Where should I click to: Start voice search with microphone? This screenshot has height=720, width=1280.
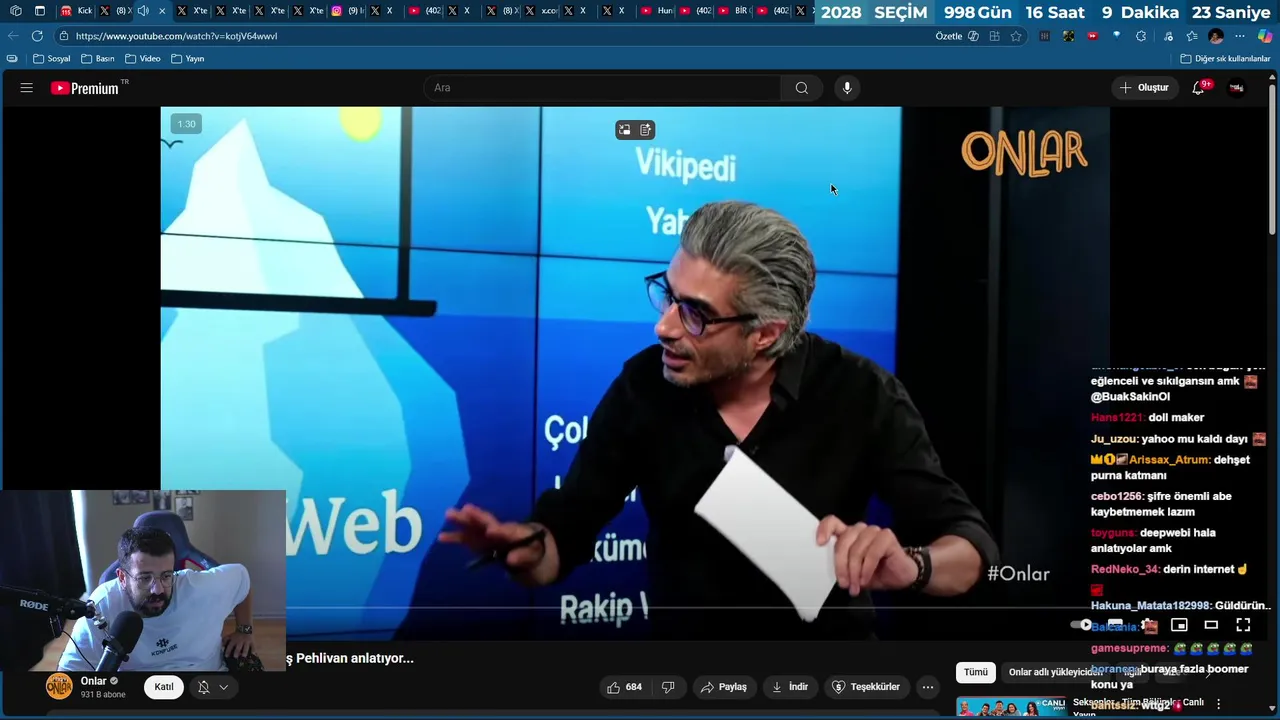(x=847, y=88)
